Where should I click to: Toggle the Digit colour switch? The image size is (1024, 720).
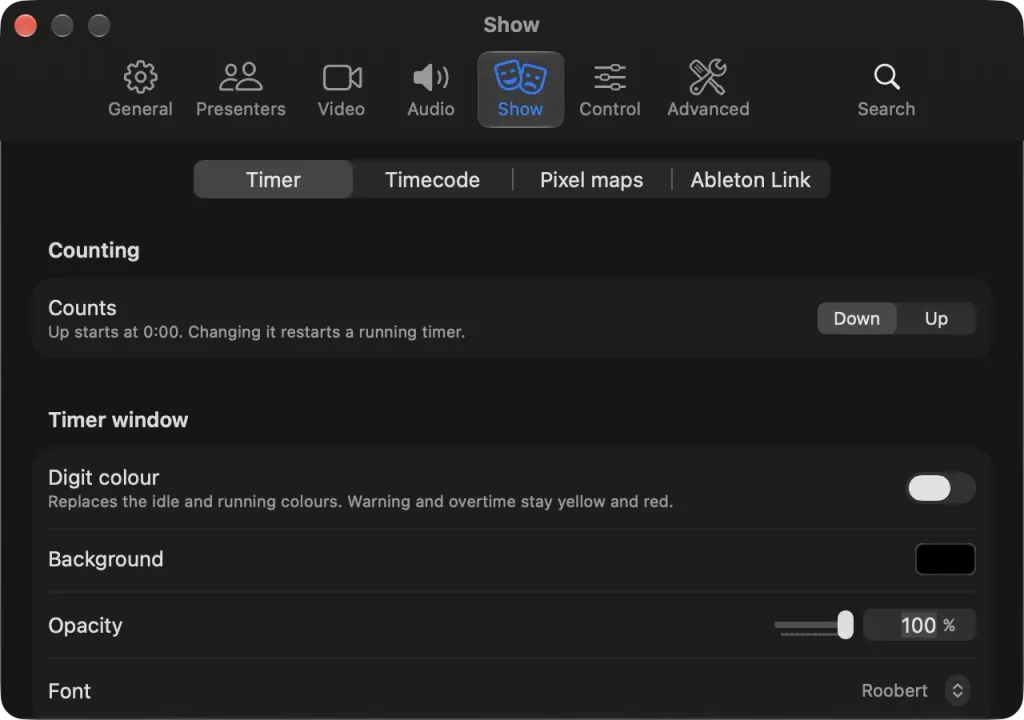tap(941, 488)
